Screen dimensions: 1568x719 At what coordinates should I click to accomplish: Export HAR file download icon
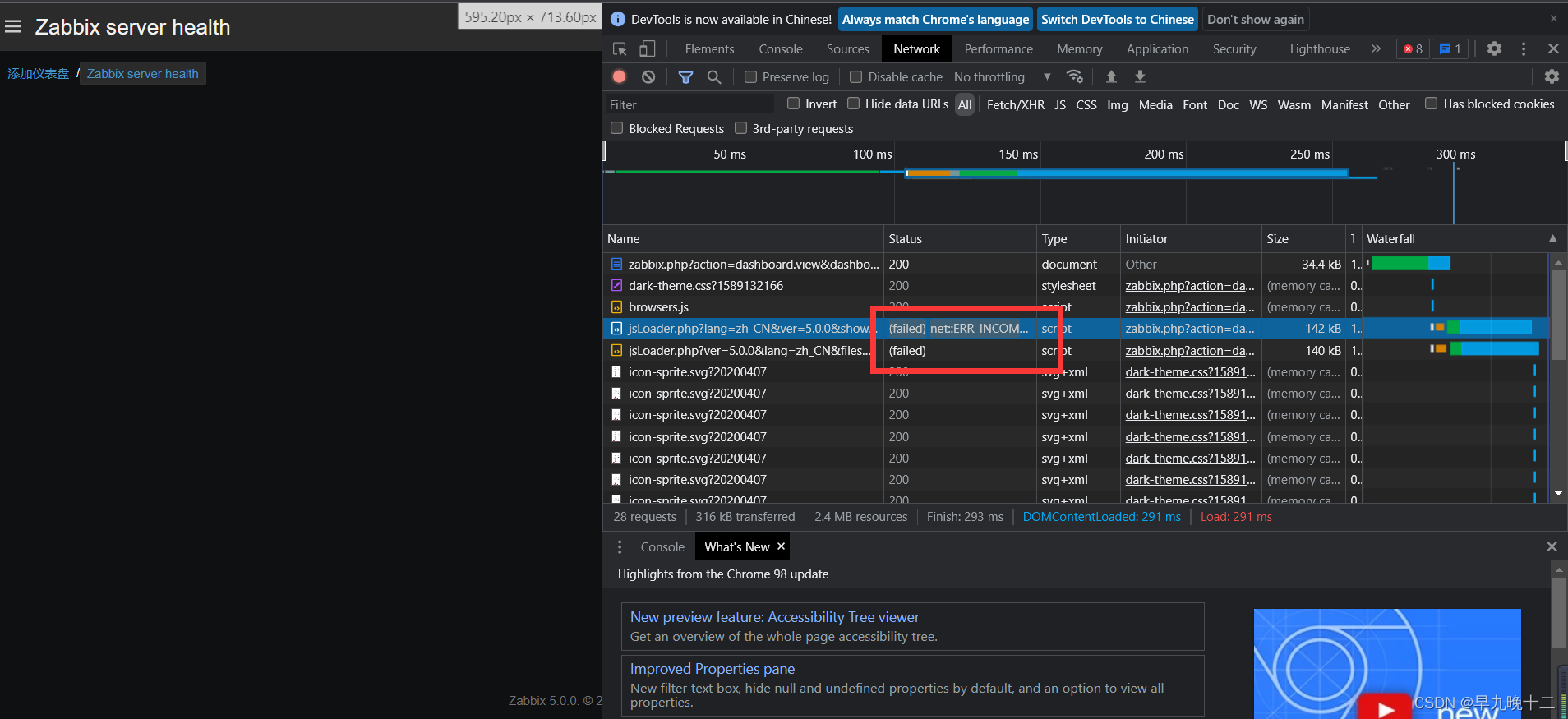[1140, 76]
